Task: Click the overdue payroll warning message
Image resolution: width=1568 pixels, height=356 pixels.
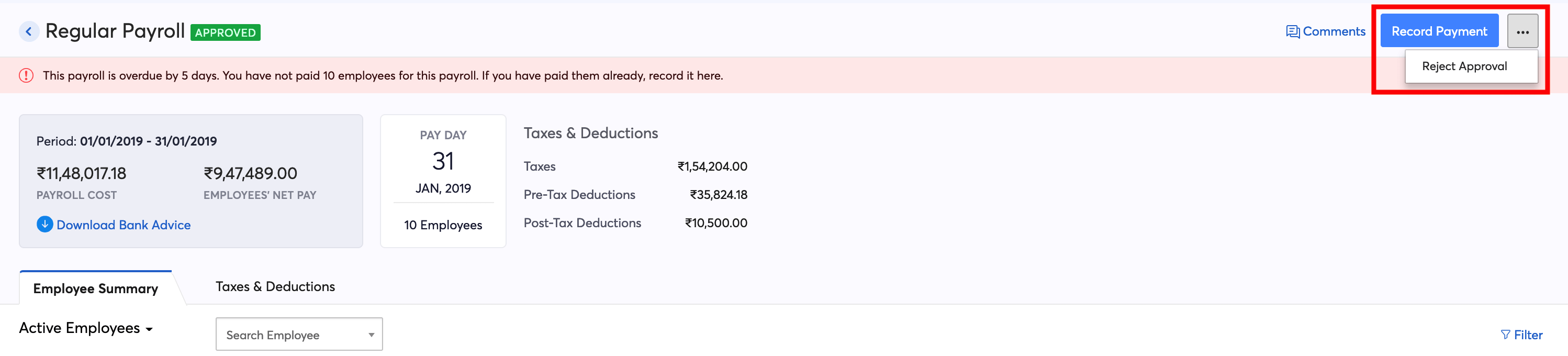Action: point(382,75)
